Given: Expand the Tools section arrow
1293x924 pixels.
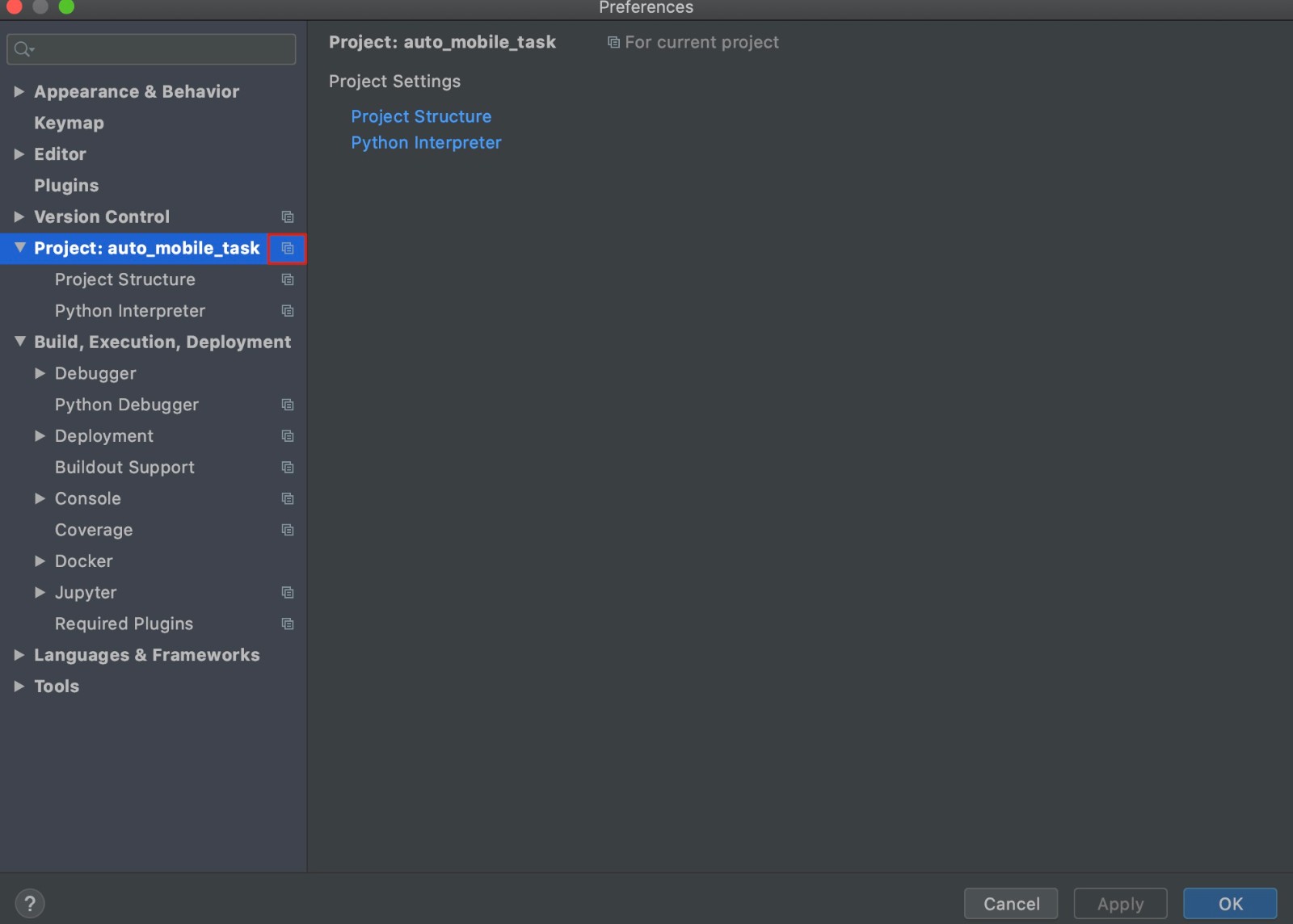Looking at the screenshot, I should point(19,687).
